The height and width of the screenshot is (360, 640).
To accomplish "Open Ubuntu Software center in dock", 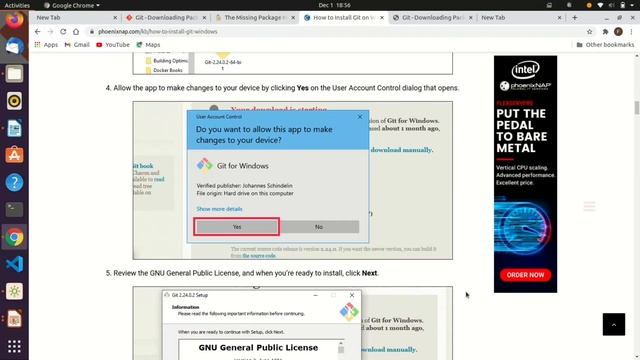I will click(x=14, y=155).
